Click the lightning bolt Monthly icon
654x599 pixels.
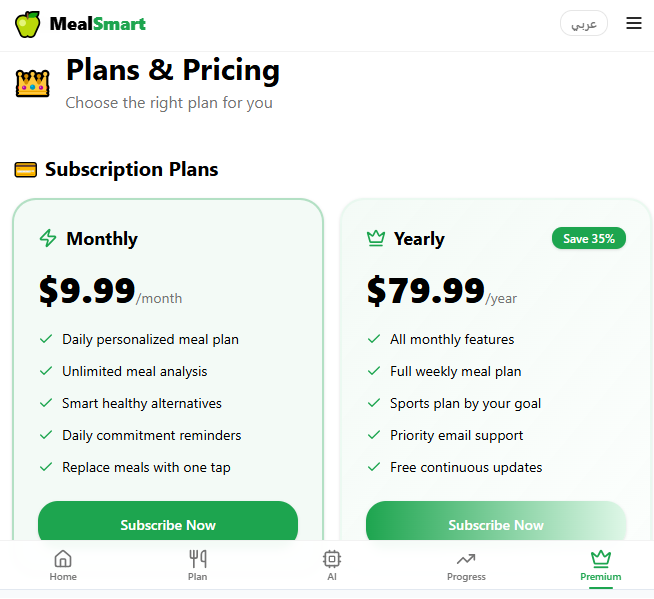click(x=48, y=238)
